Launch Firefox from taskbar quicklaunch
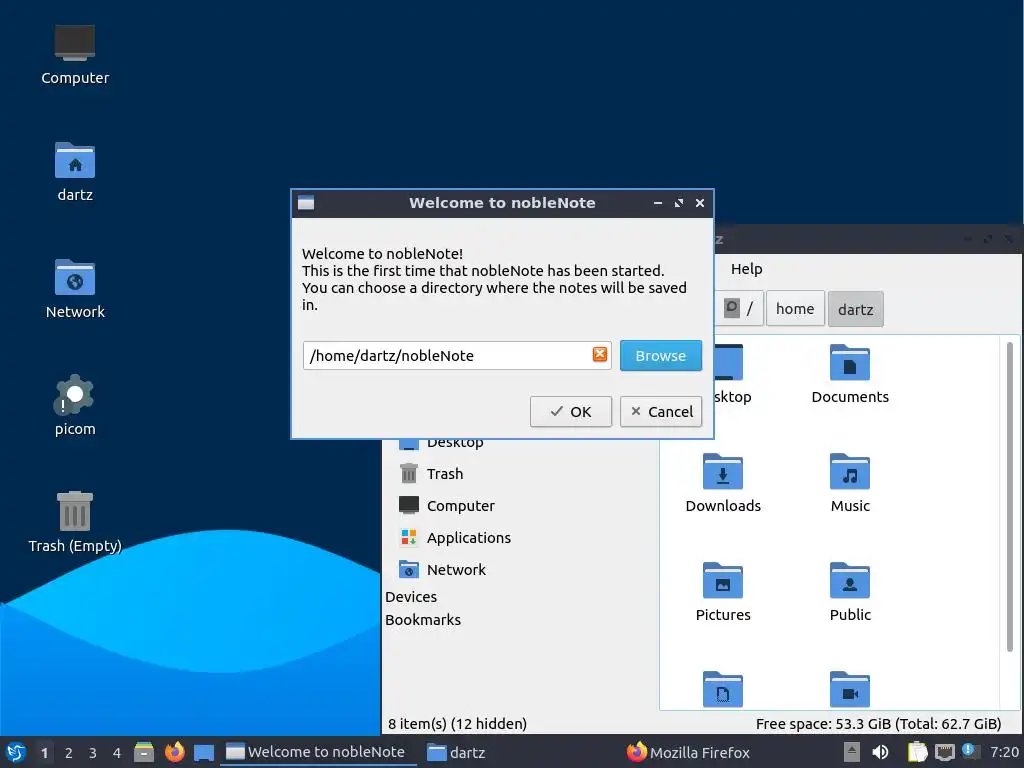Viewport: 1024px width, 768px height. click(x=174, y=752)
